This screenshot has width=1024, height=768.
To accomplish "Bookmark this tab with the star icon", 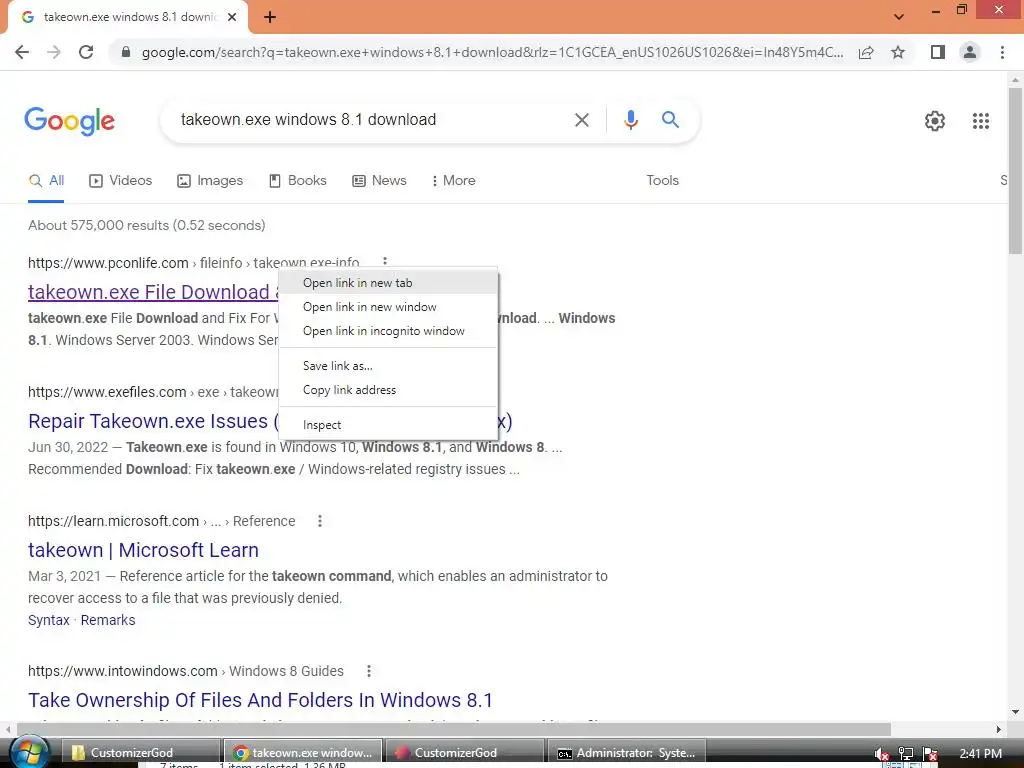I will 898,52.
